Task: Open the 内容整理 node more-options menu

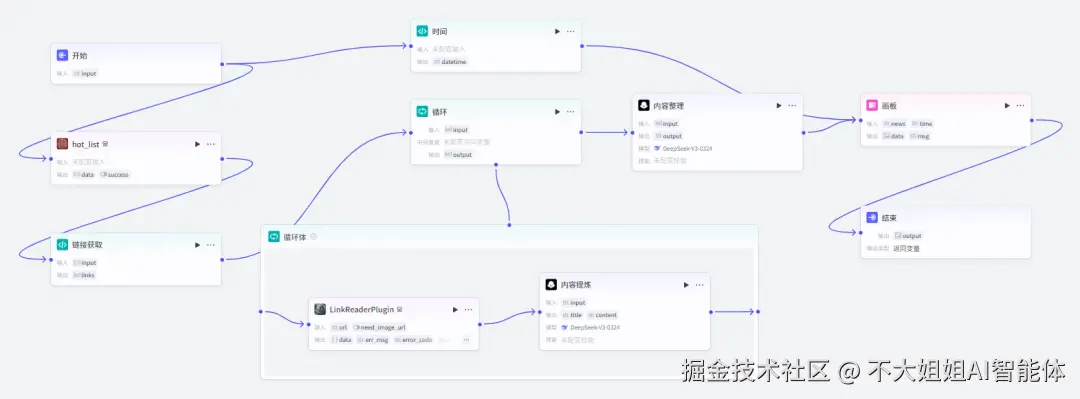Action: click(x=792, y=105)
